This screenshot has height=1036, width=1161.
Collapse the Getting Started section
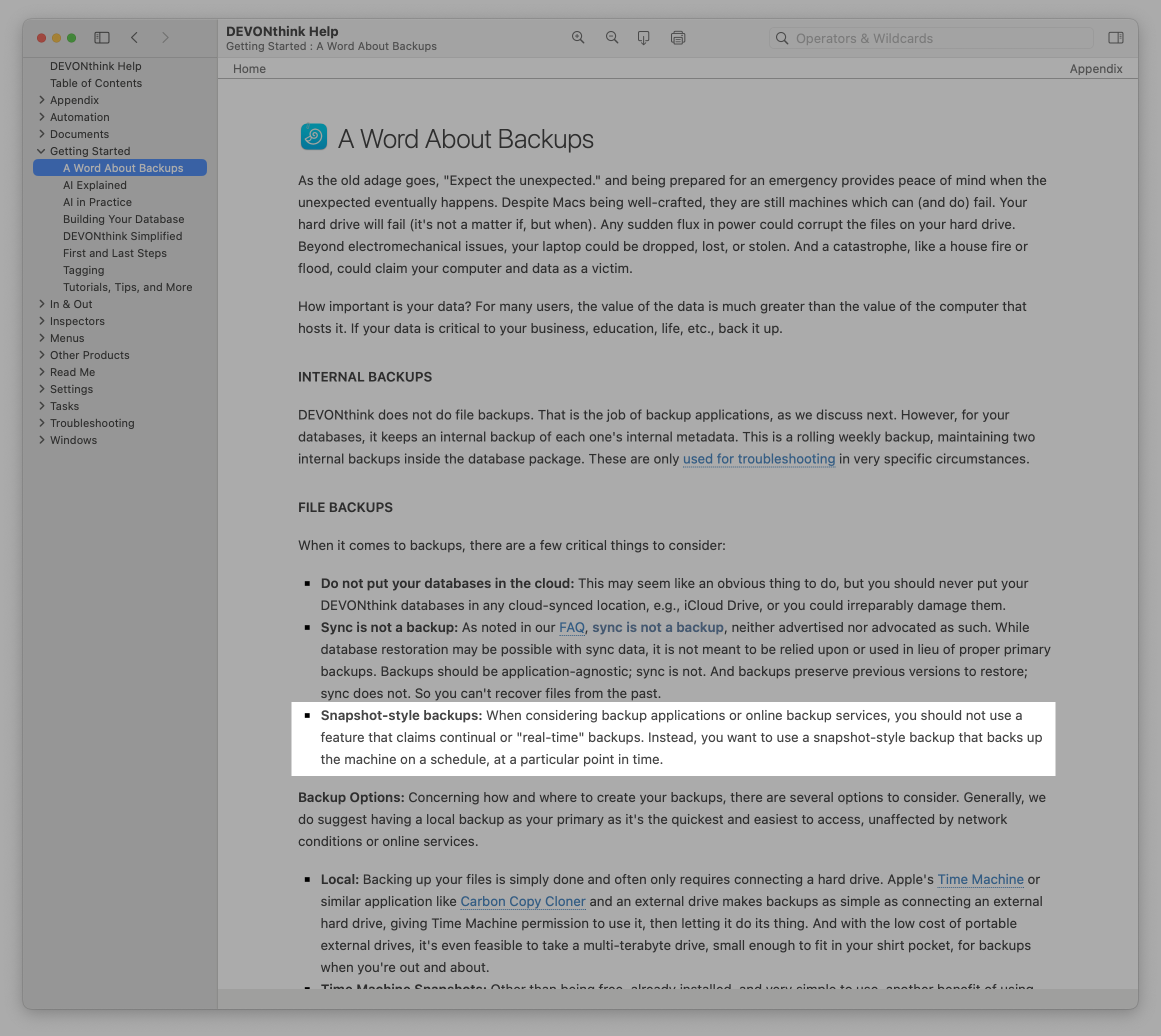pos(41,151)
